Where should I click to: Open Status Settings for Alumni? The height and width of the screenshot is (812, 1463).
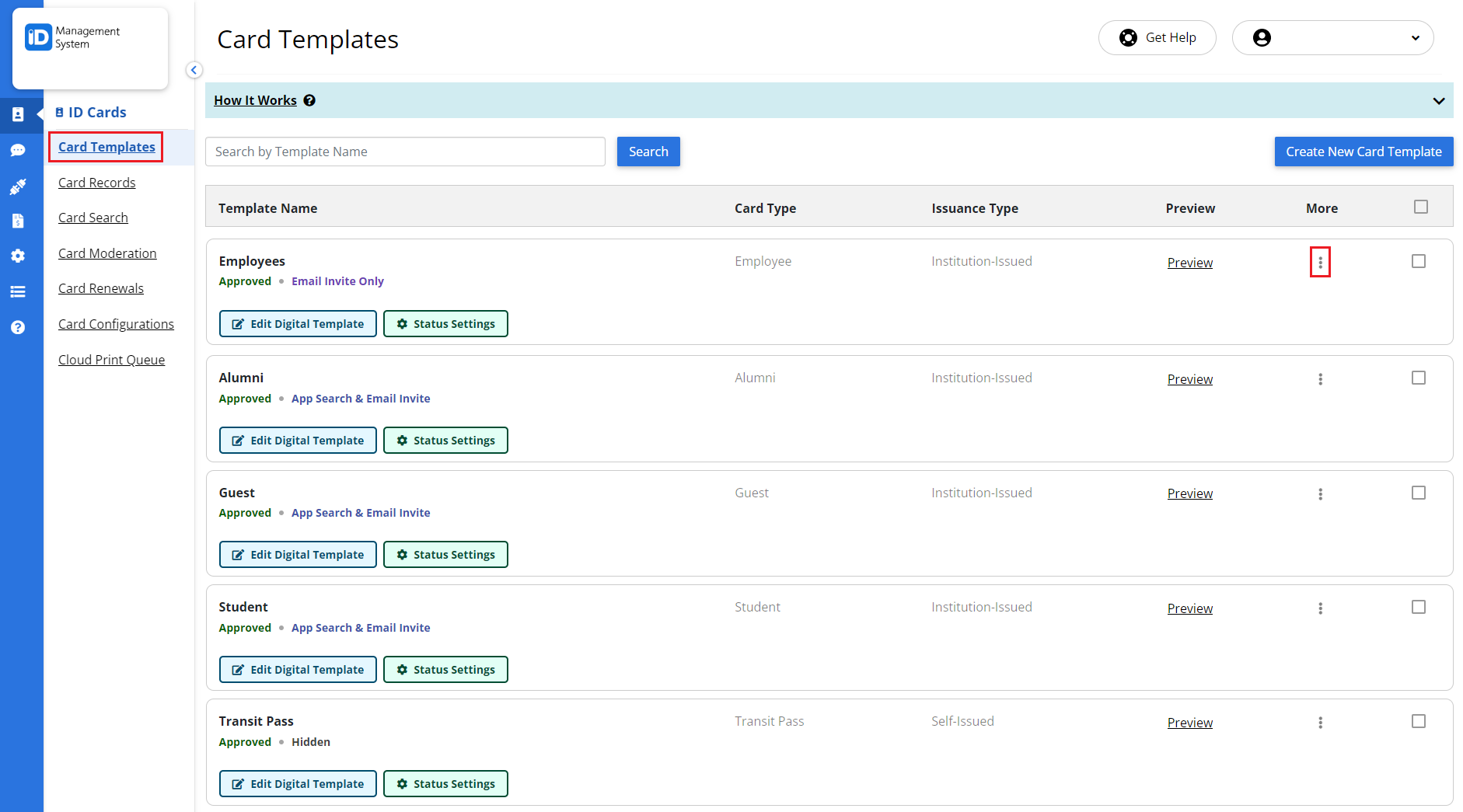[x=445, y=441]
